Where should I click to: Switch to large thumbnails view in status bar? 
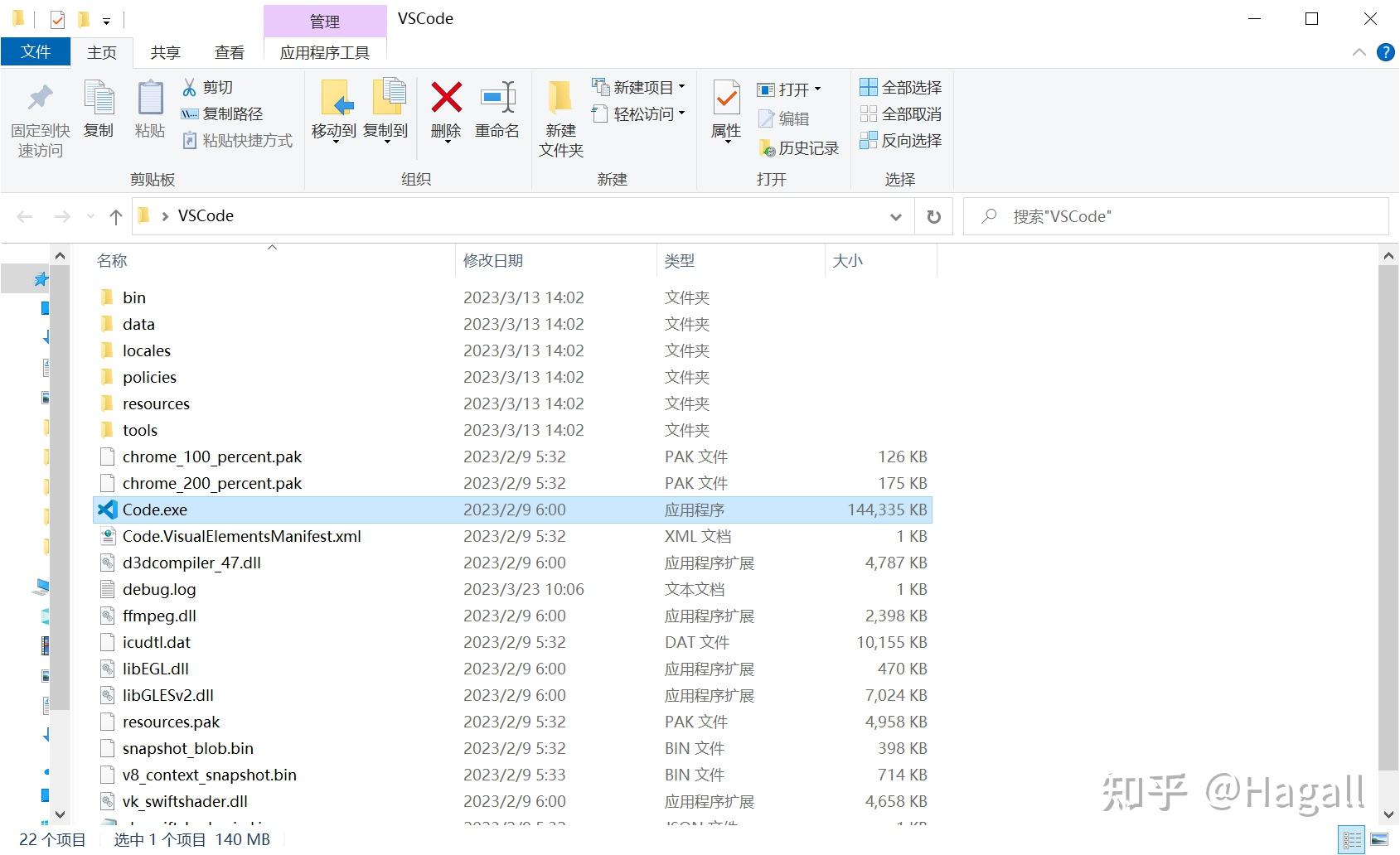click(x=1380, y=839)
